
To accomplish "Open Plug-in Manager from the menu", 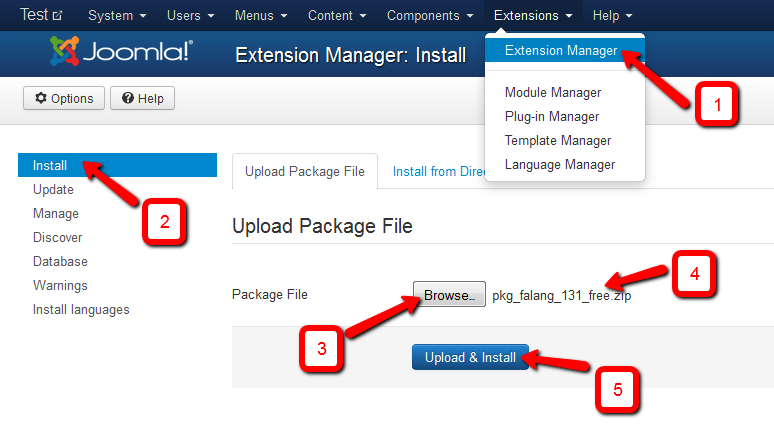I will (x=552, y=117).
